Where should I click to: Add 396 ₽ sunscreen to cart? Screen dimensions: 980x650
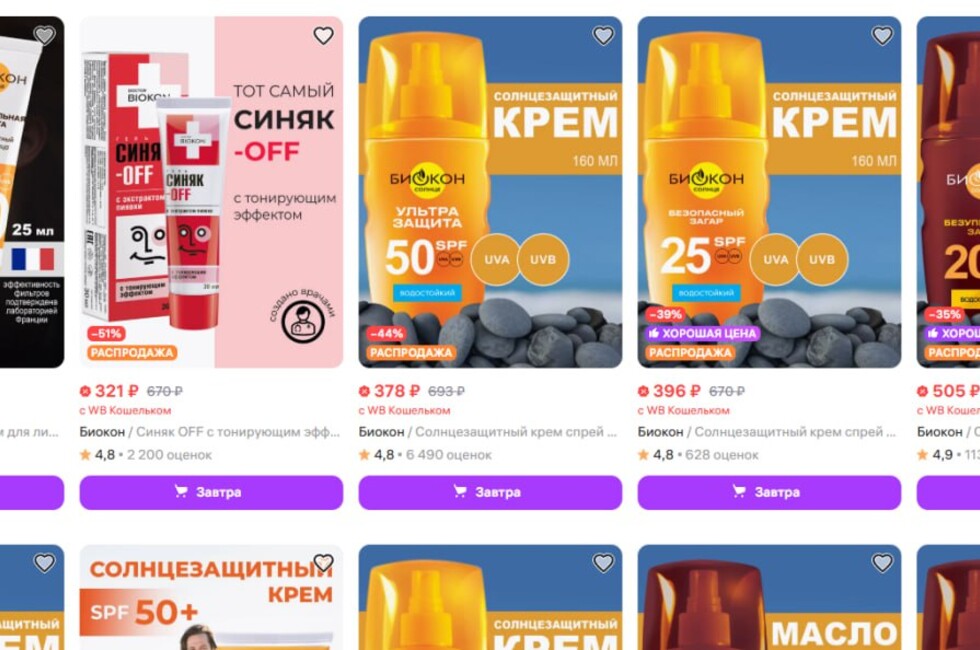point(769,492)
